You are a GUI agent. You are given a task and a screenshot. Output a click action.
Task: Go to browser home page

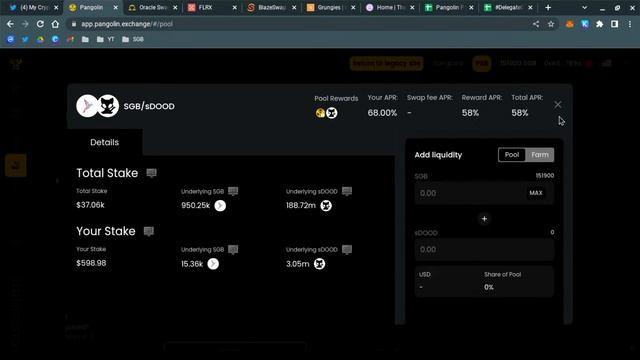click(55, 24)
